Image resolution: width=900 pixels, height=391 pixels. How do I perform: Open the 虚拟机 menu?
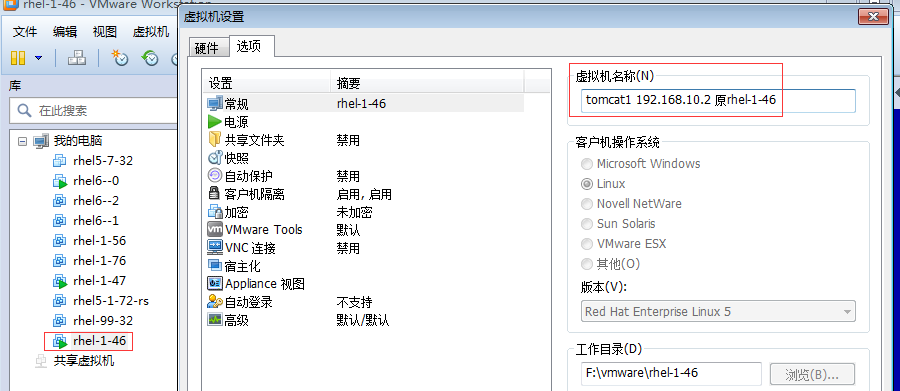click(150, 32)
